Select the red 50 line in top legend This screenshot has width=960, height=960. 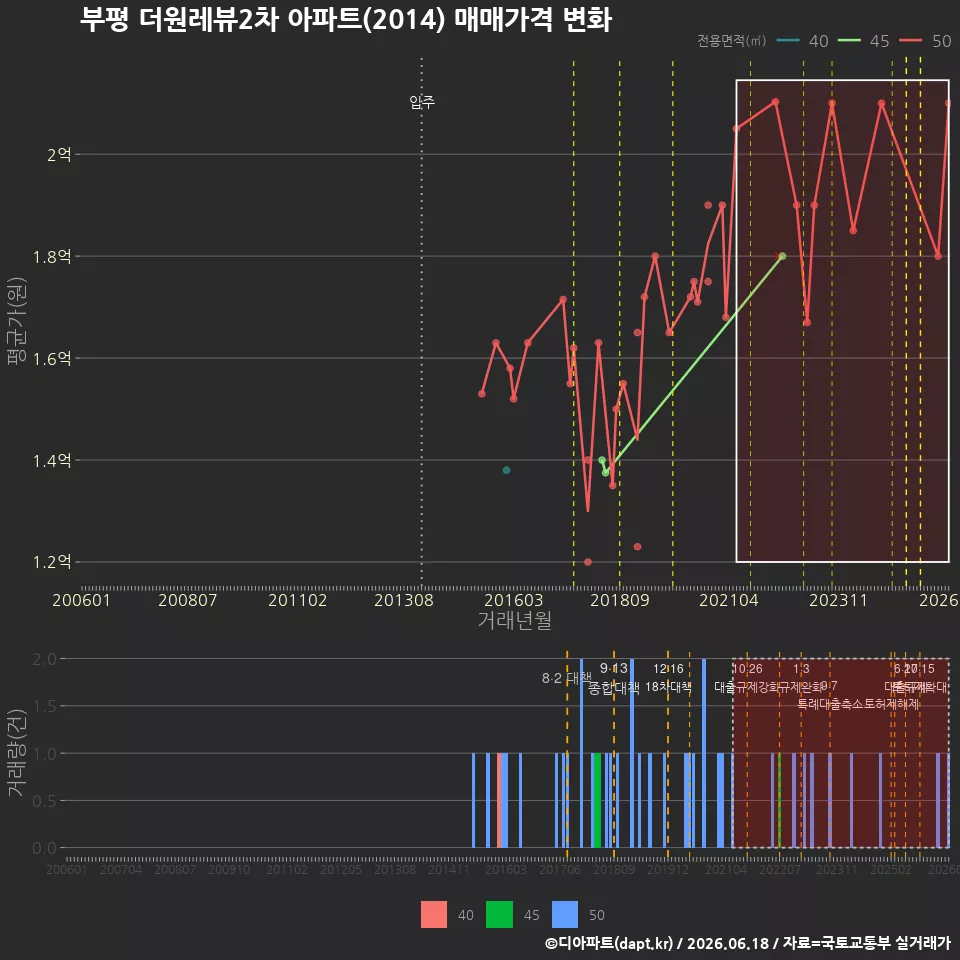pos(911,40)
